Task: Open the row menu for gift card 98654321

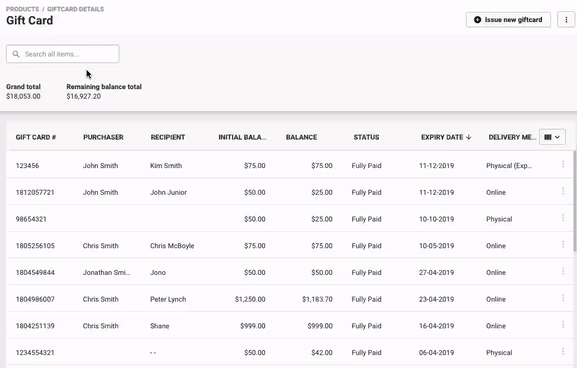Action: (563, 218)
